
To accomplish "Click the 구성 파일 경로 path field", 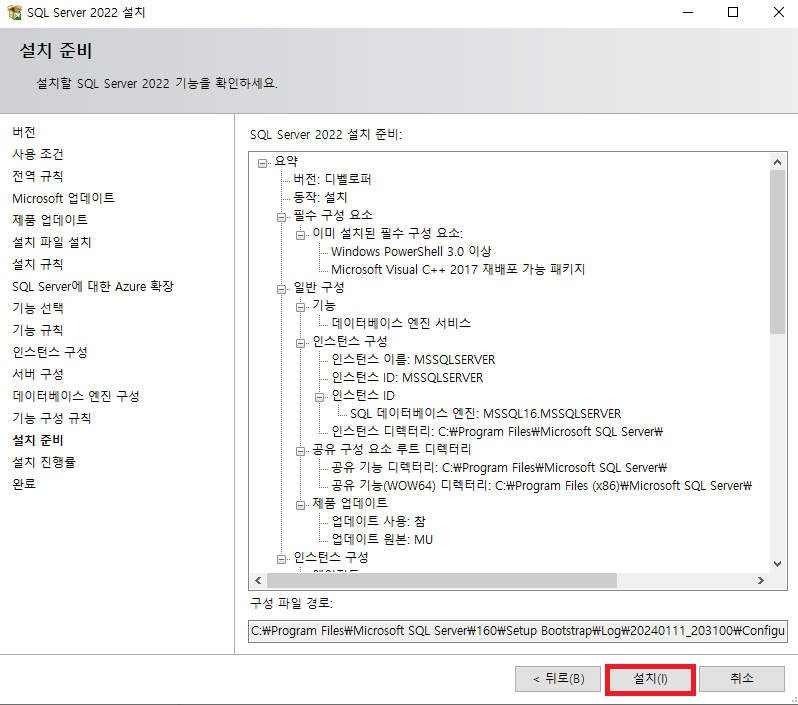I will (x=518, y=631).
